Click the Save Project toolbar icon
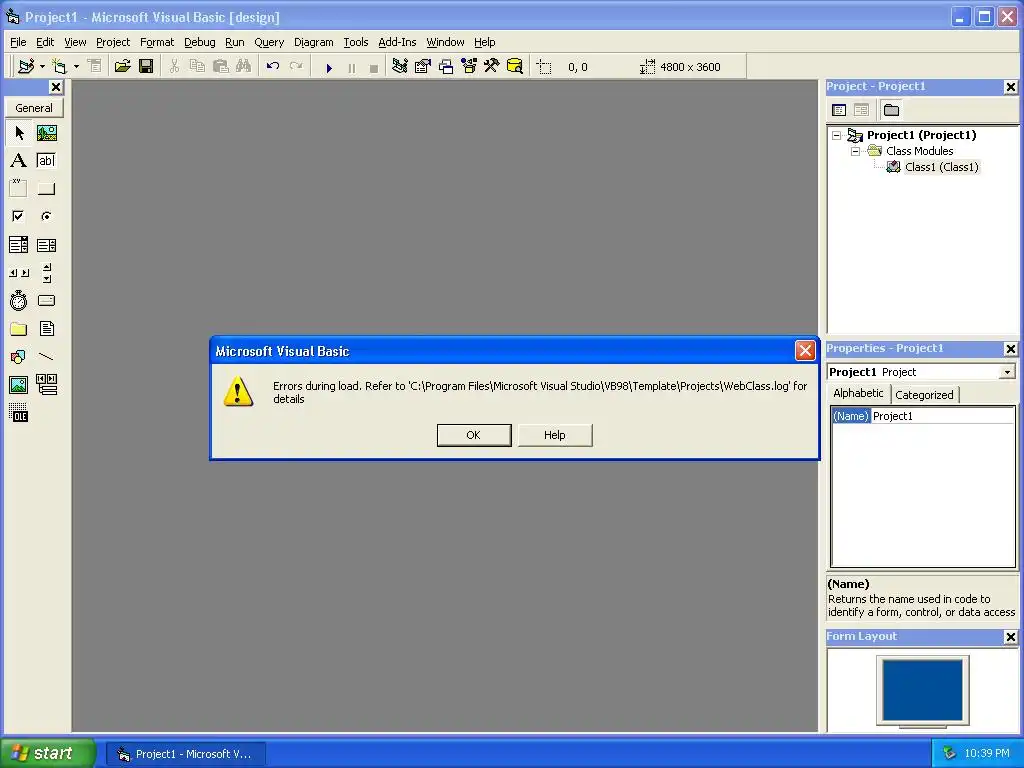 coord(146,67)
